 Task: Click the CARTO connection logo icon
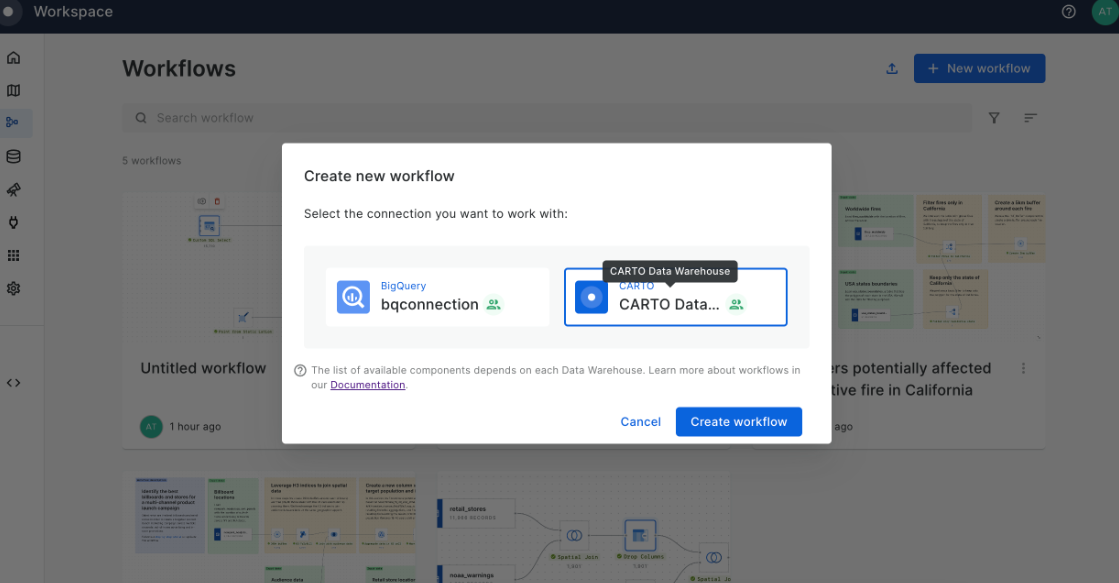[x=591, y=297]
